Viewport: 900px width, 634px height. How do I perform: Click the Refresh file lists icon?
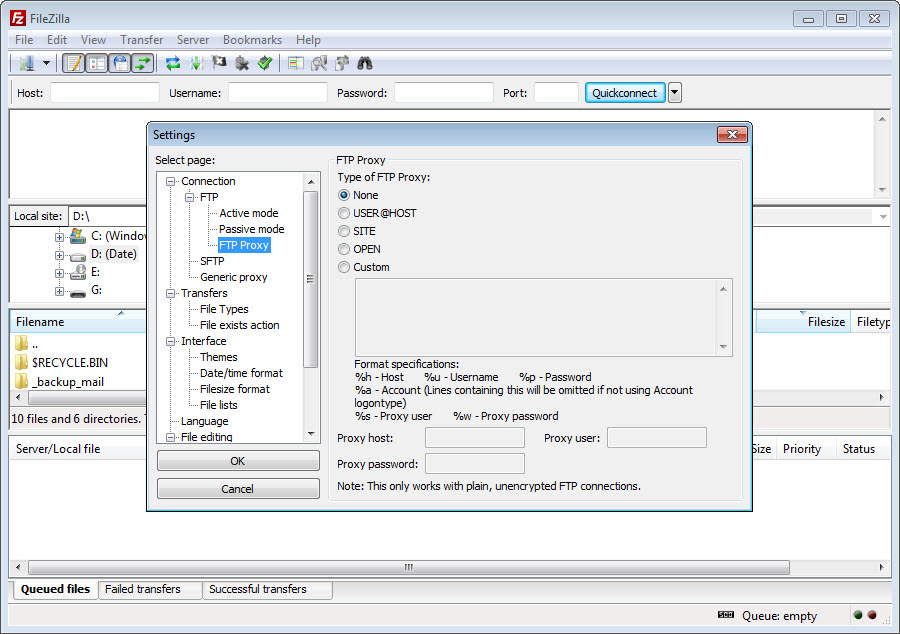coord(173,63)
